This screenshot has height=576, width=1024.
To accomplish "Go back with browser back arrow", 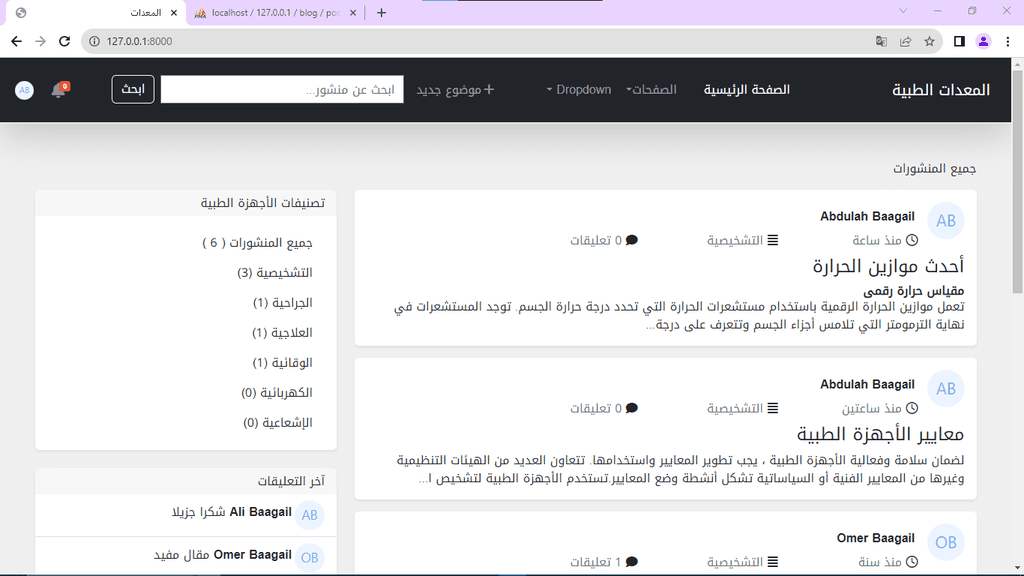I will (x=16, y=41).
